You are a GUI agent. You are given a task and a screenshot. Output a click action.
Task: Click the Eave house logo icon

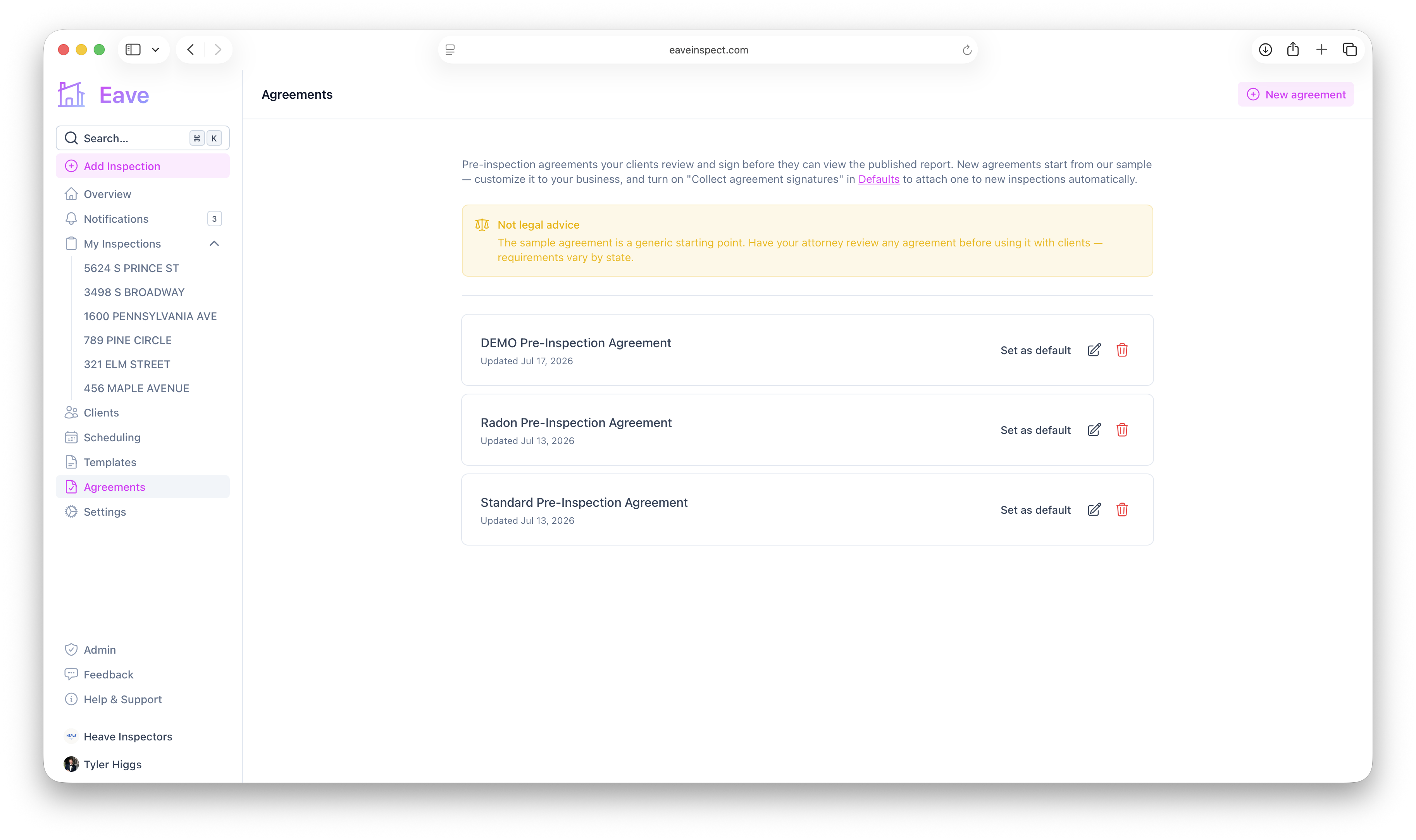[71, 95]
